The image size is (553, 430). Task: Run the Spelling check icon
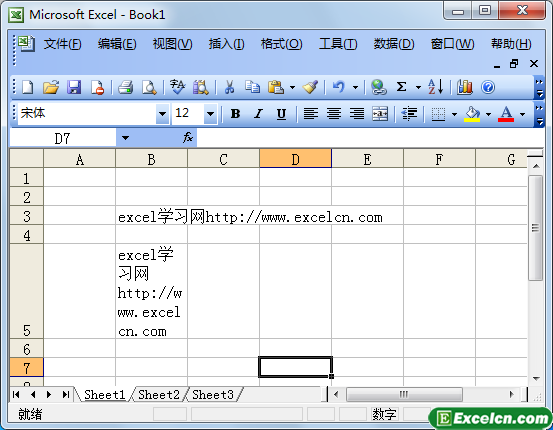click(177, 87)
